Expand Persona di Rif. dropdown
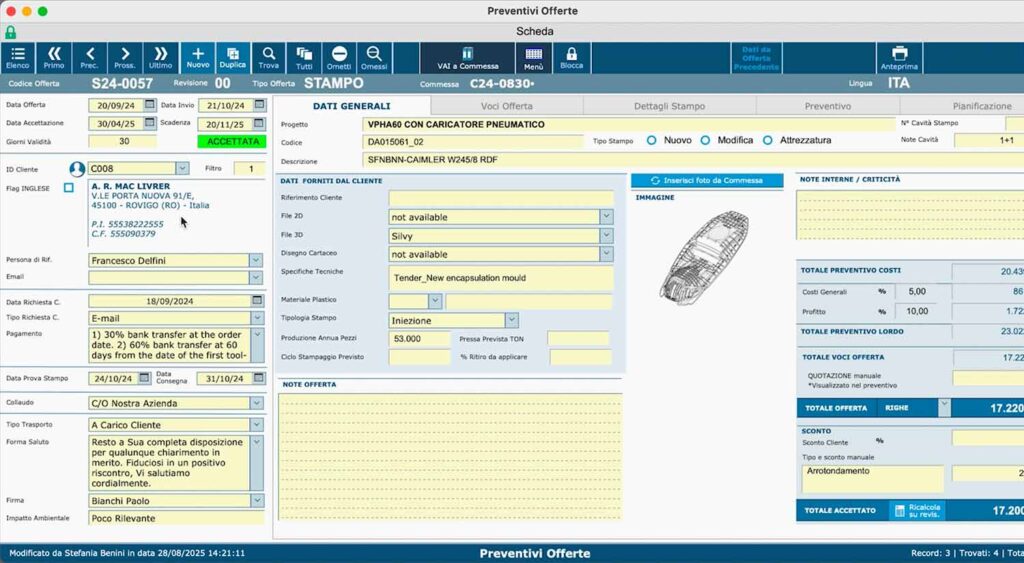The height and width of the screenshot is (563, 1024). (256, 260)
